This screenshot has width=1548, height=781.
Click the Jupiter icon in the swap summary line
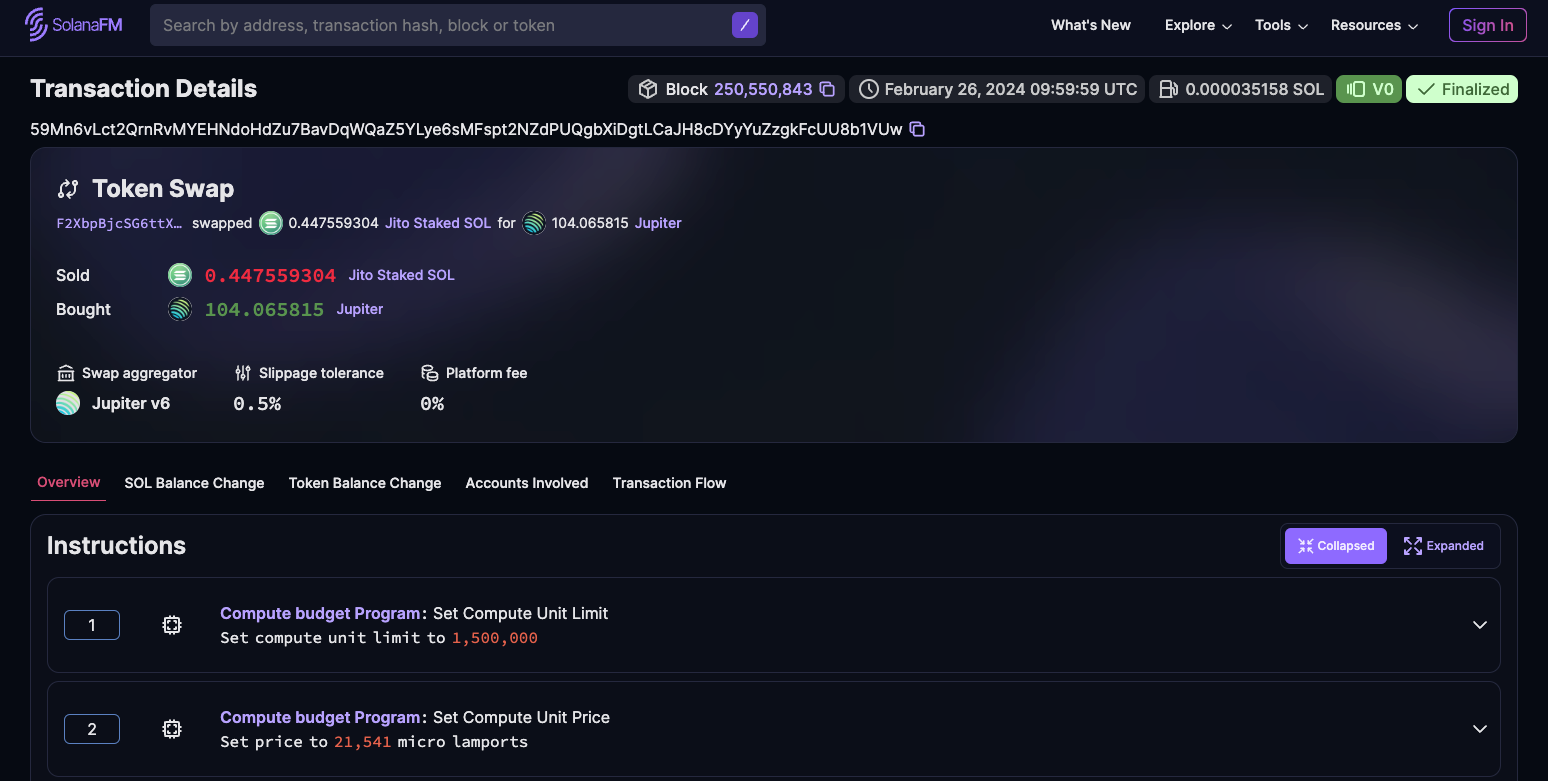[x=534, y=223]
